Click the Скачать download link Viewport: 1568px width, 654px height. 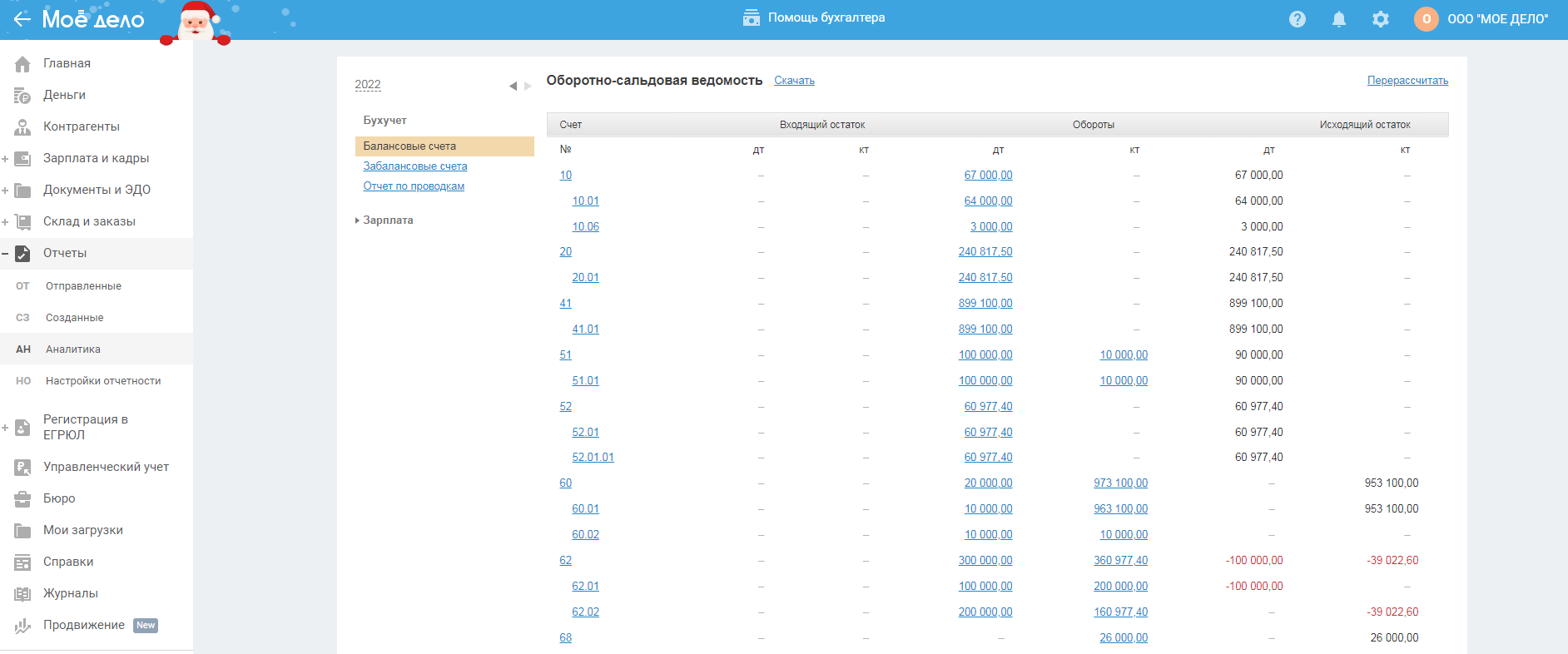pyautogui.click(x=794, y=81)
